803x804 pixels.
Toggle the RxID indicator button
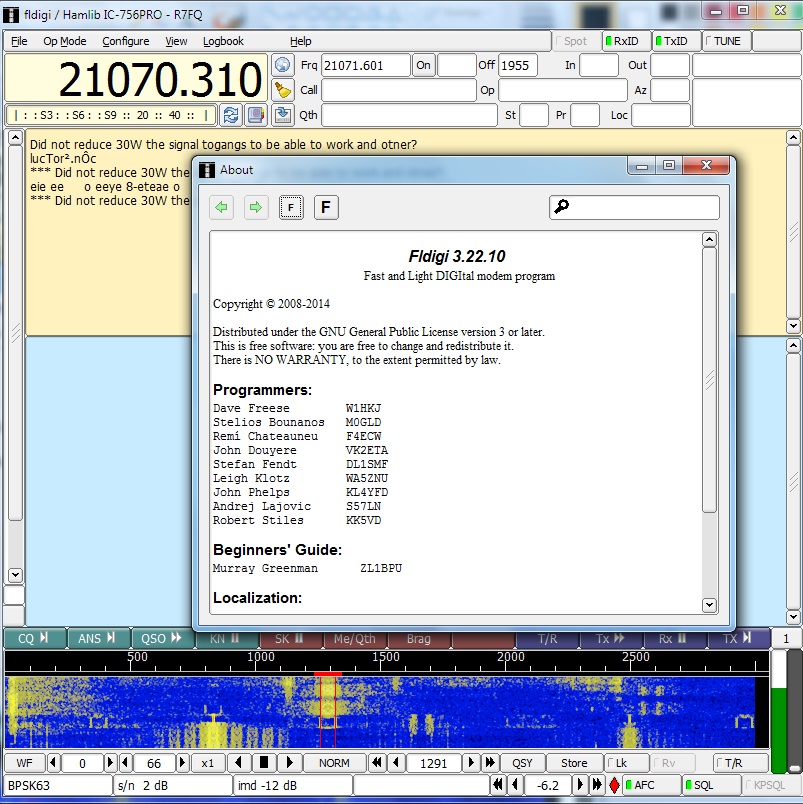[x=625, y=41]
